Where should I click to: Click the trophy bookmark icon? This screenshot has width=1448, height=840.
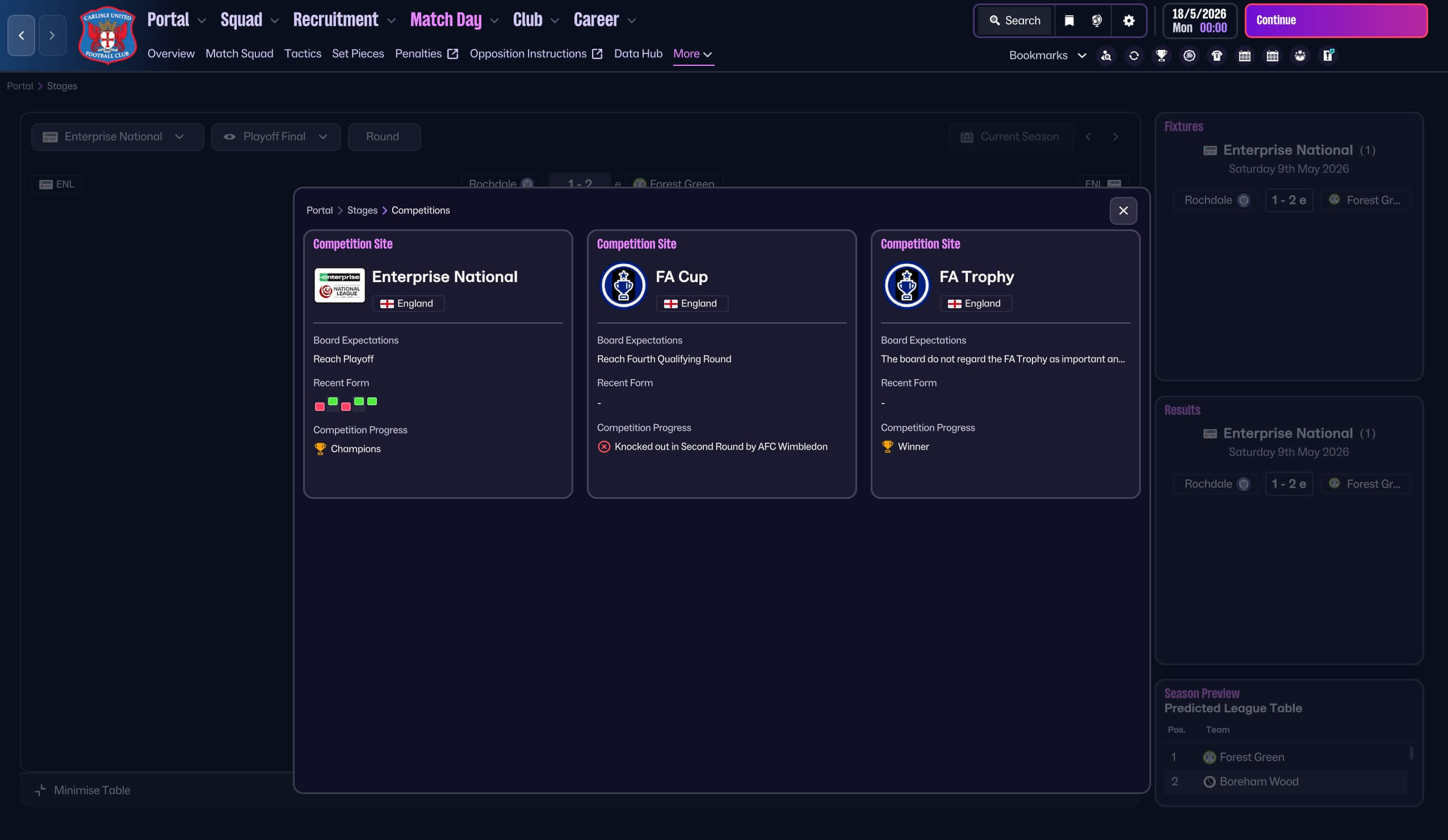click(1161, 56)
